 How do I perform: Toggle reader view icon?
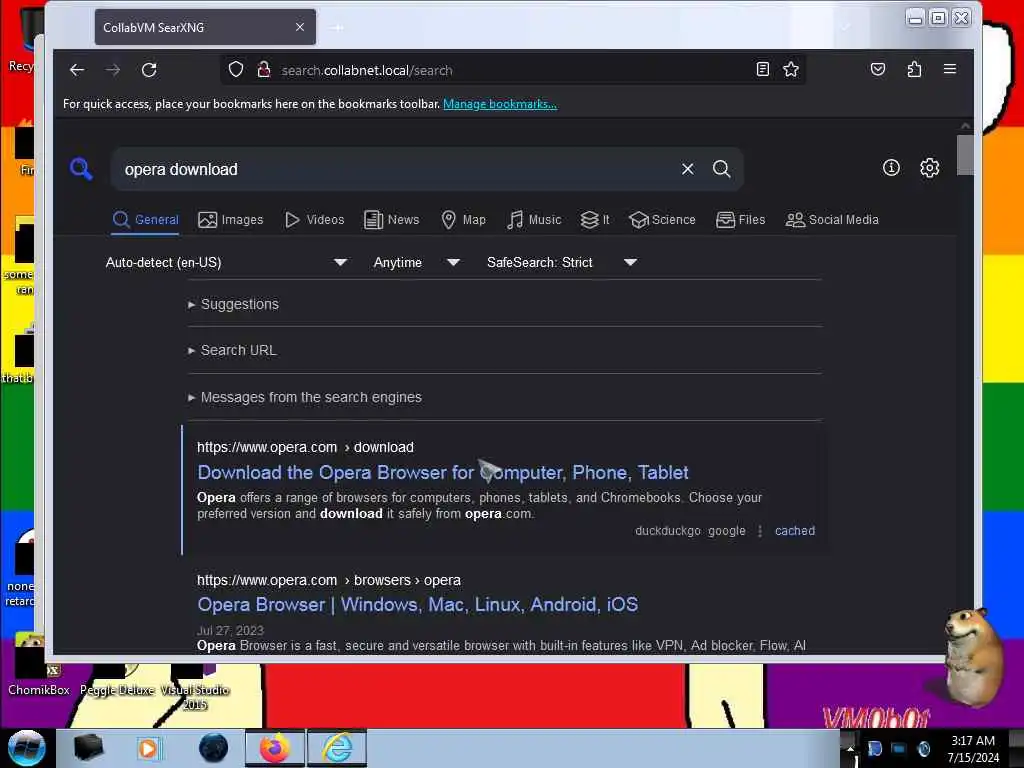[762, 69]
